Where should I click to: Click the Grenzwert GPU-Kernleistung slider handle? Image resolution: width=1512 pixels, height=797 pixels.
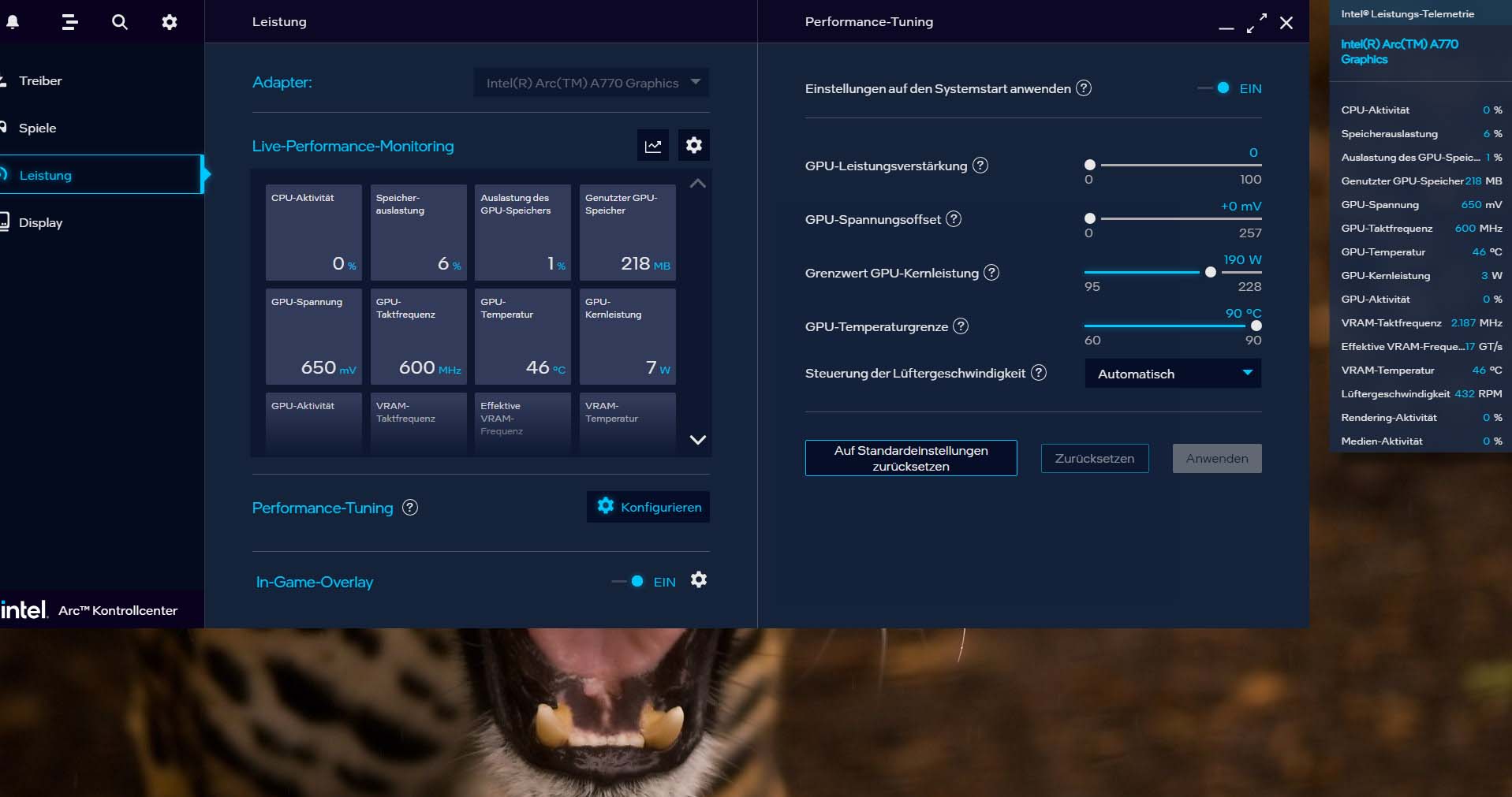click(x=1211, y=272)
